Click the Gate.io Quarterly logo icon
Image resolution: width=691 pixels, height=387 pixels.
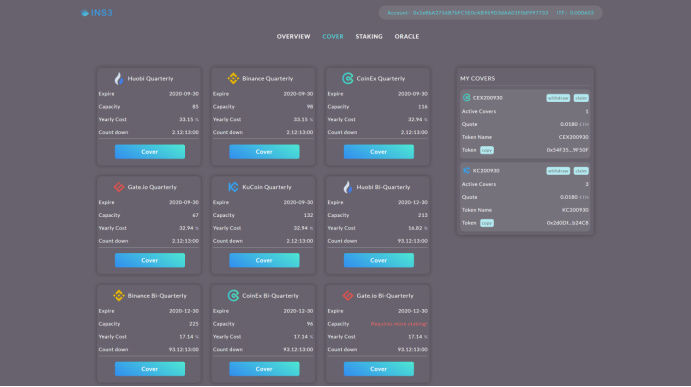pos(119,187)
